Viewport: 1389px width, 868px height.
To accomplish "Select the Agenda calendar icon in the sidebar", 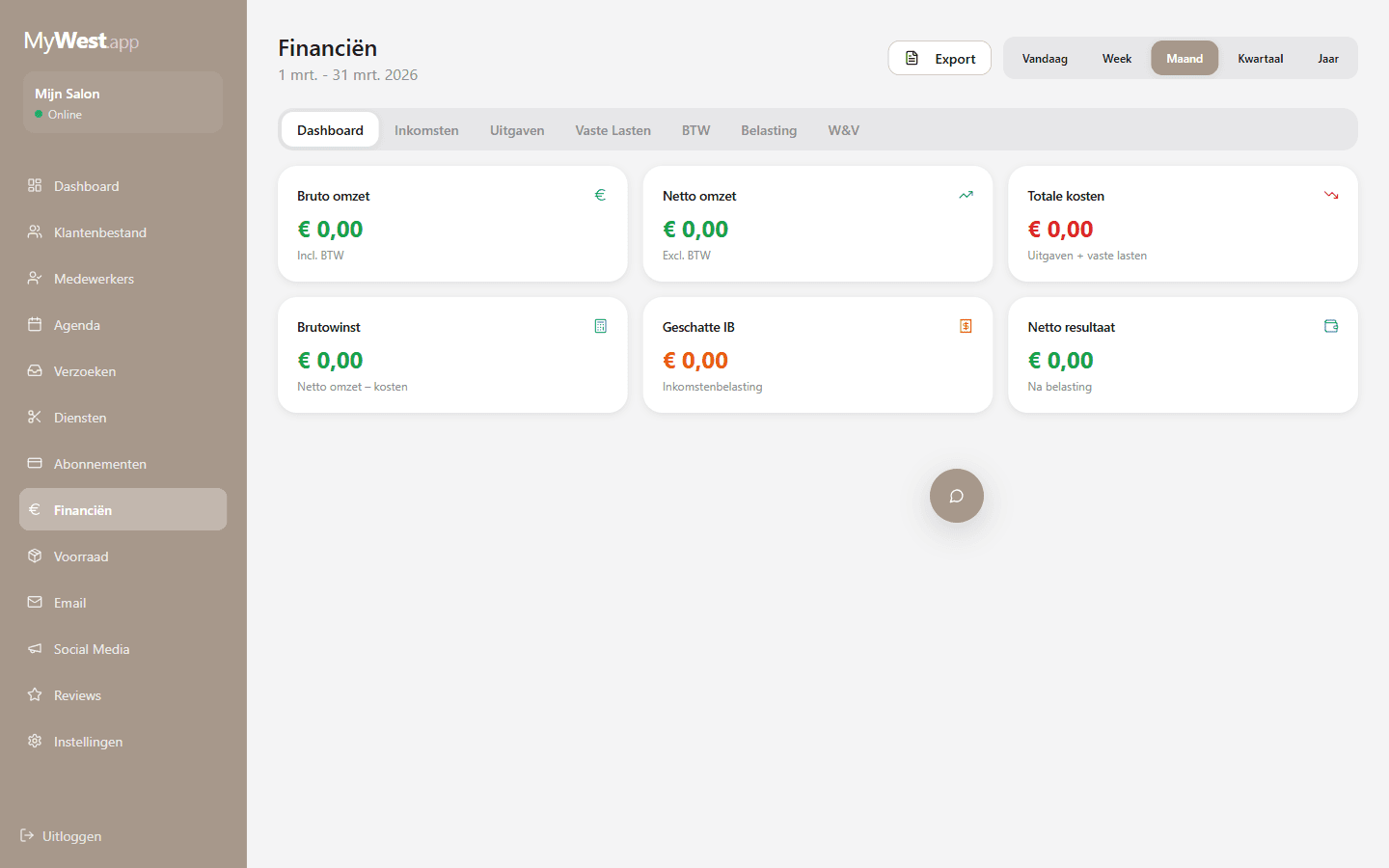I will [x=34, y=325].
